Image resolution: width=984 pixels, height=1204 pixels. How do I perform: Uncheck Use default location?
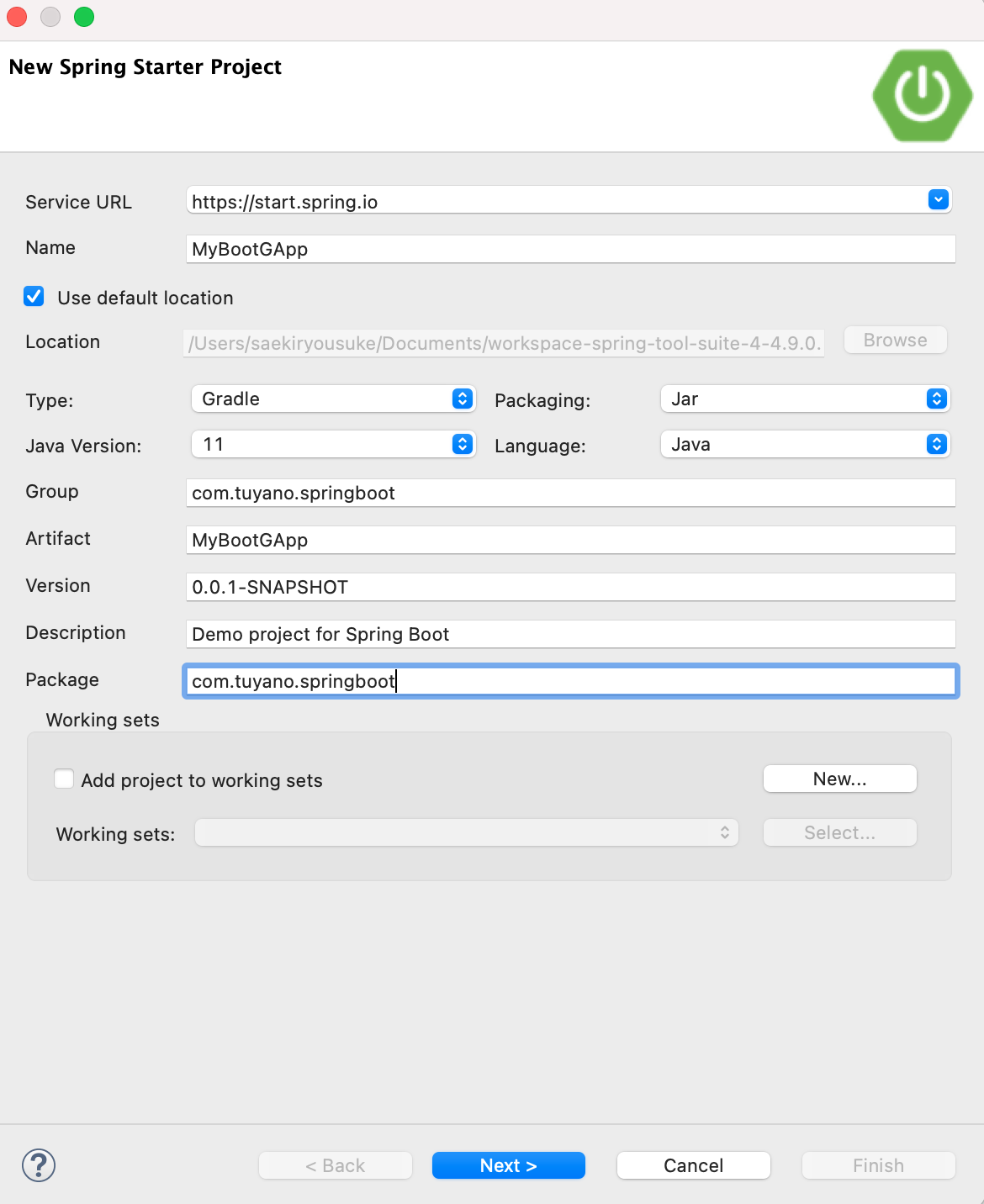coord(34,296)
